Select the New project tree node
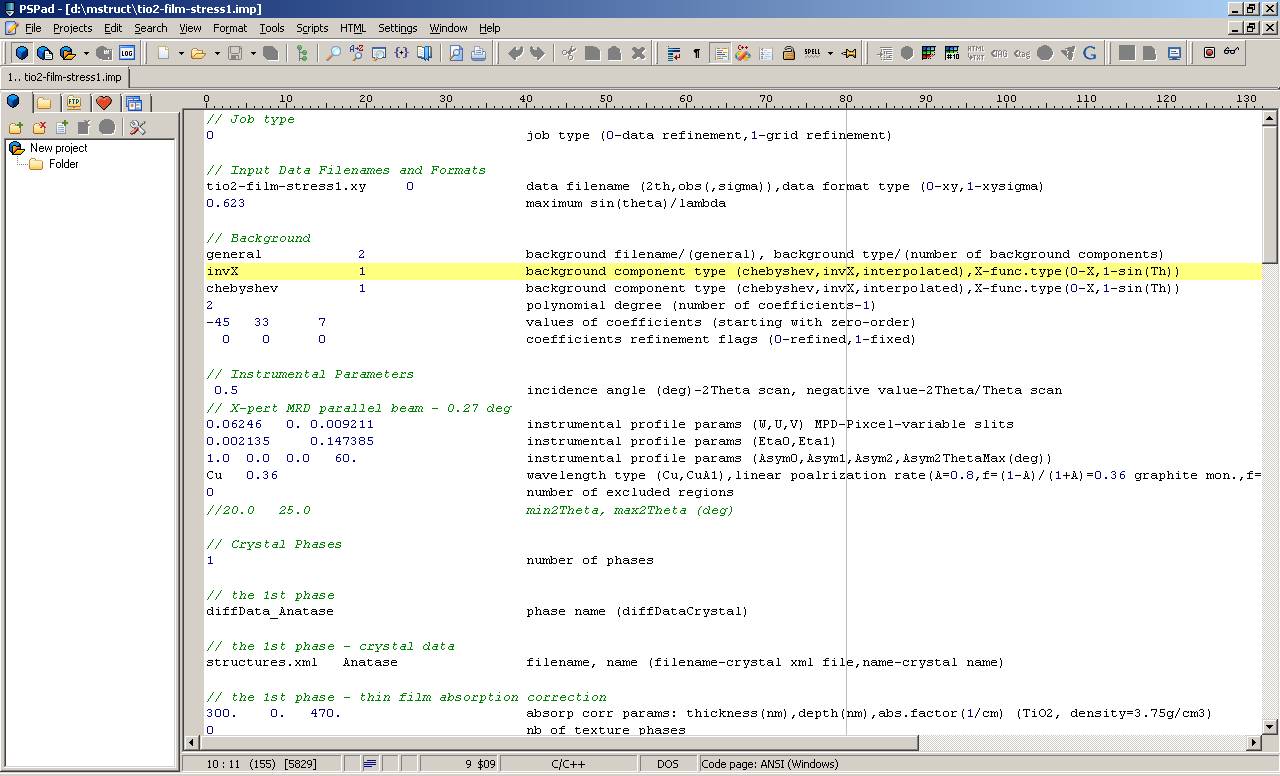The width and height of the screenshot is (1280, 776). (58, 148)
